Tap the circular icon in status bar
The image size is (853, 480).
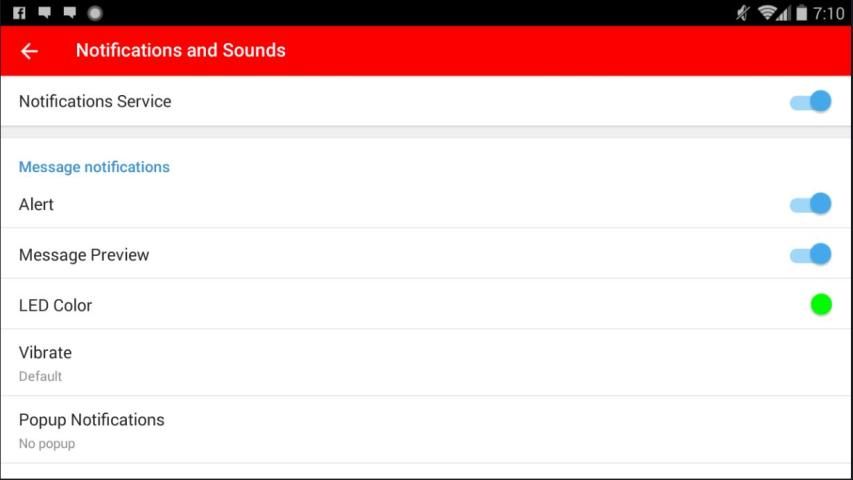tap(95, 13)
